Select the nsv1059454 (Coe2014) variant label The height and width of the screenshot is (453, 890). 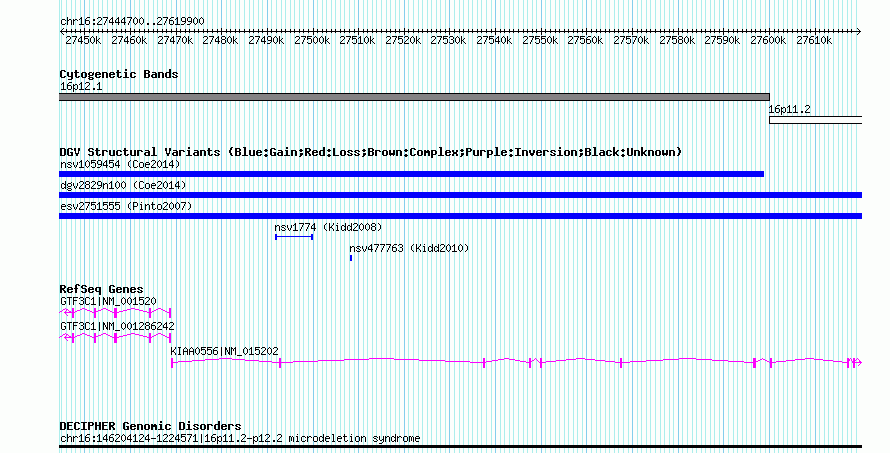(120, 164)
